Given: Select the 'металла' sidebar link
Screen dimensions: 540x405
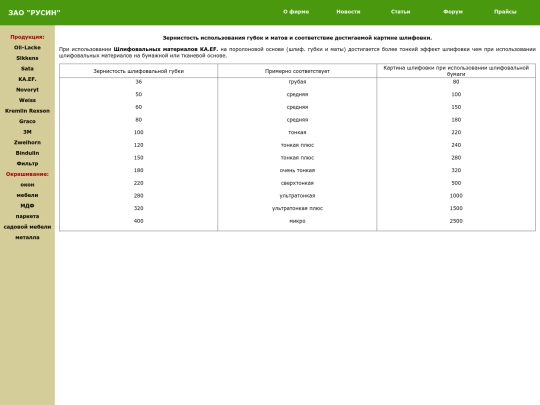Looking at the screenshot, I should (27, 237).
